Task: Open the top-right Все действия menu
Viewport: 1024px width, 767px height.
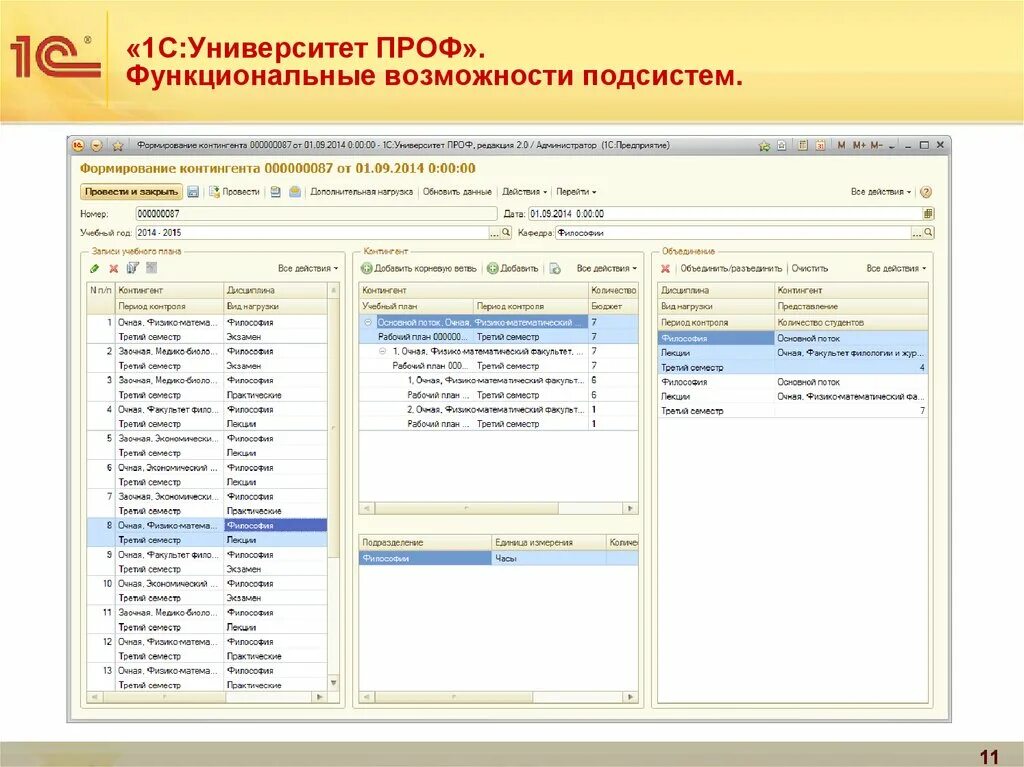Action: (880, 192)
